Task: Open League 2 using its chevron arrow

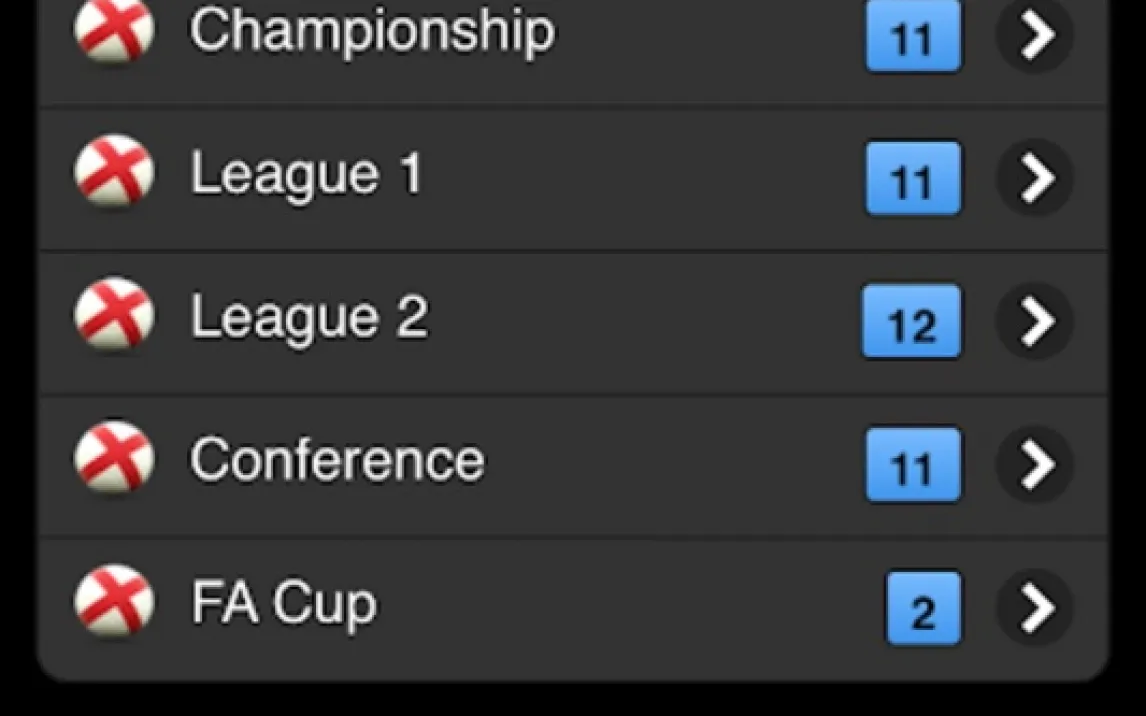Action: [x=1034, y=320]
